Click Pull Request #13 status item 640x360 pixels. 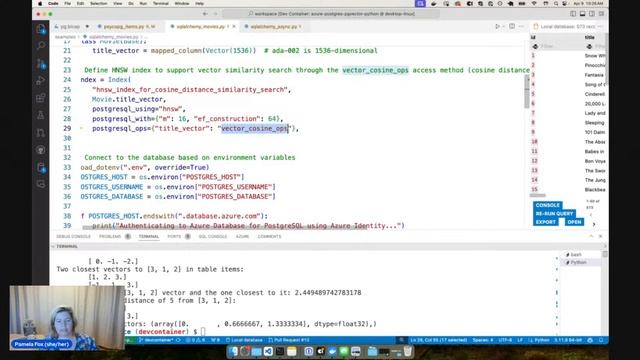click(289, 340)
